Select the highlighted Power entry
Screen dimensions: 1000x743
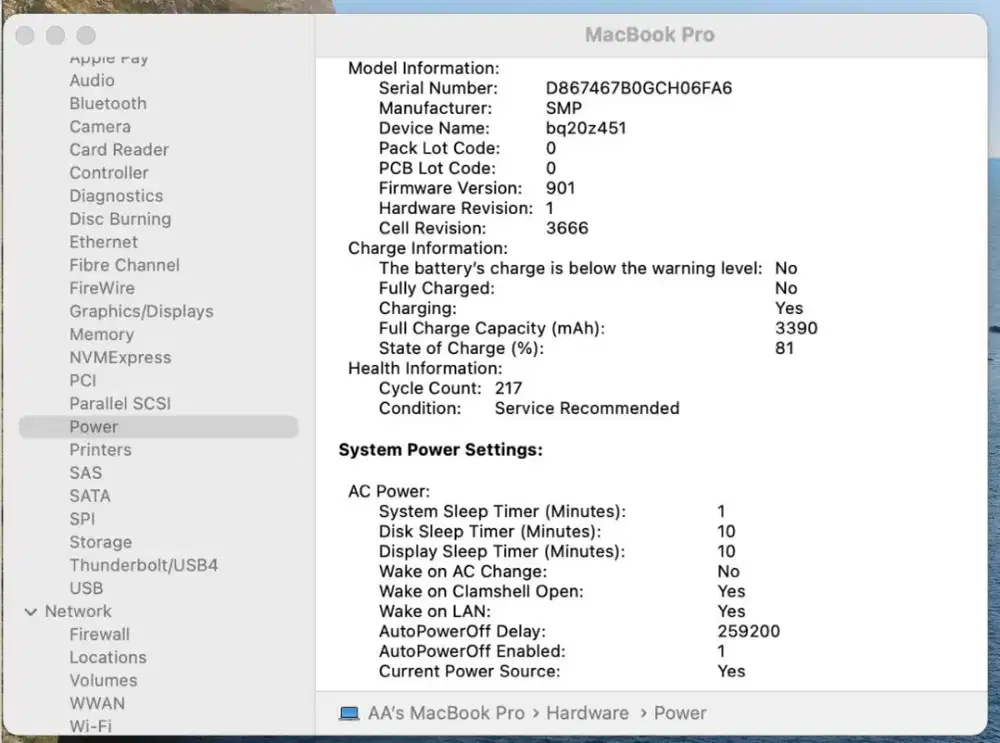pyautogui.click(x=93, y=426)
